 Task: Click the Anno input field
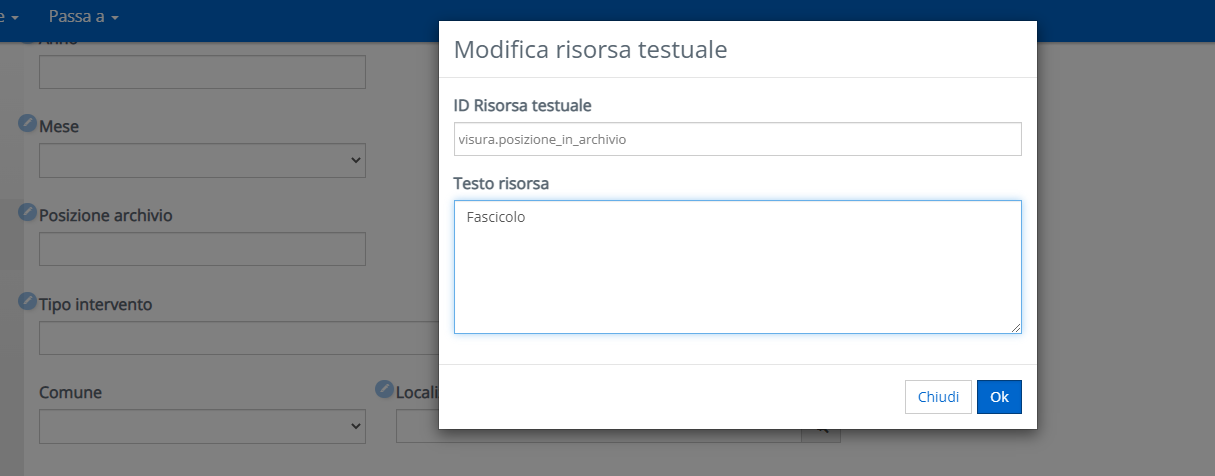click(202, 72)
